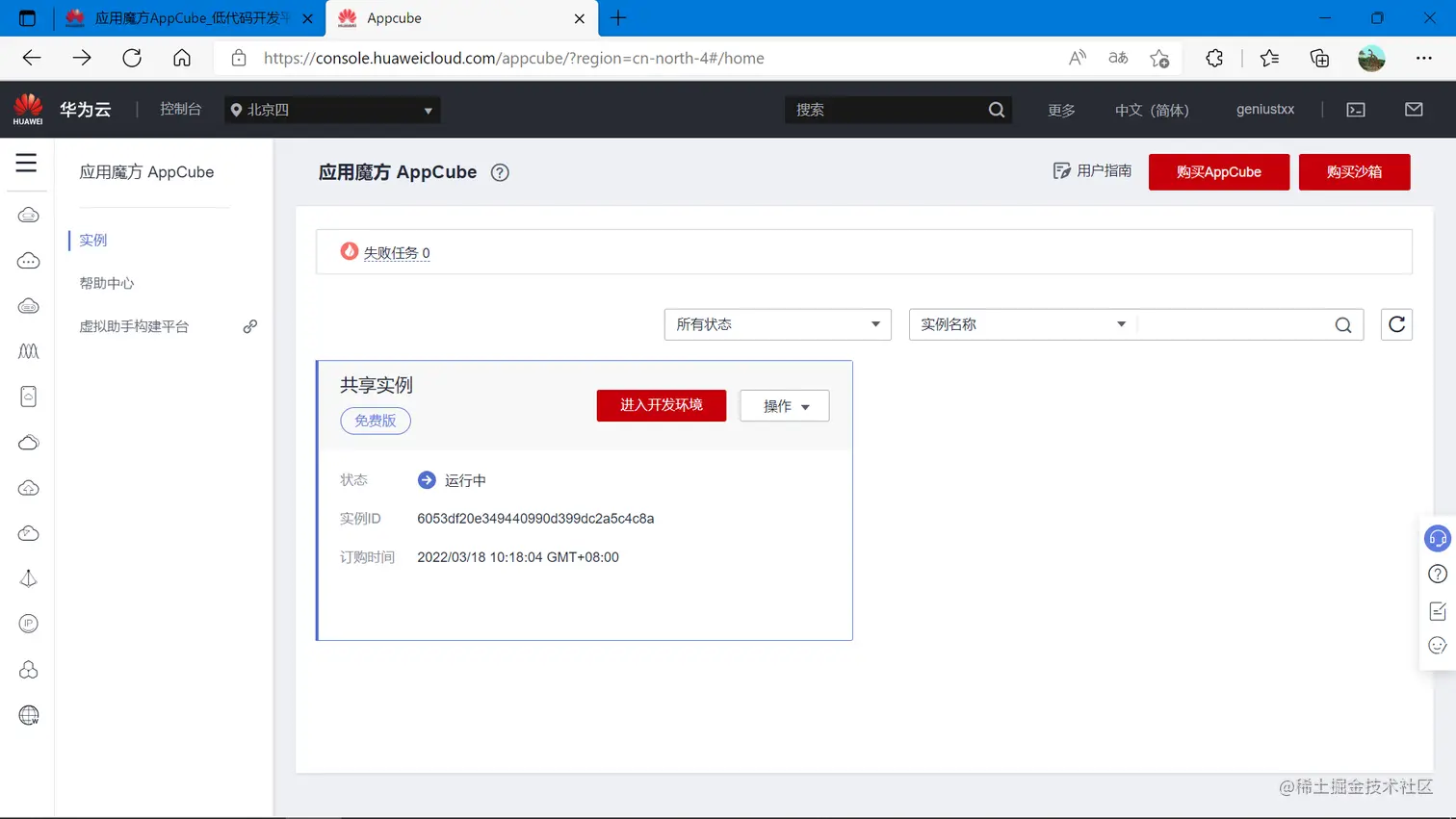Open the 用户指南 user guide link
1456x819 pixels.
[x=1092, y=170]
